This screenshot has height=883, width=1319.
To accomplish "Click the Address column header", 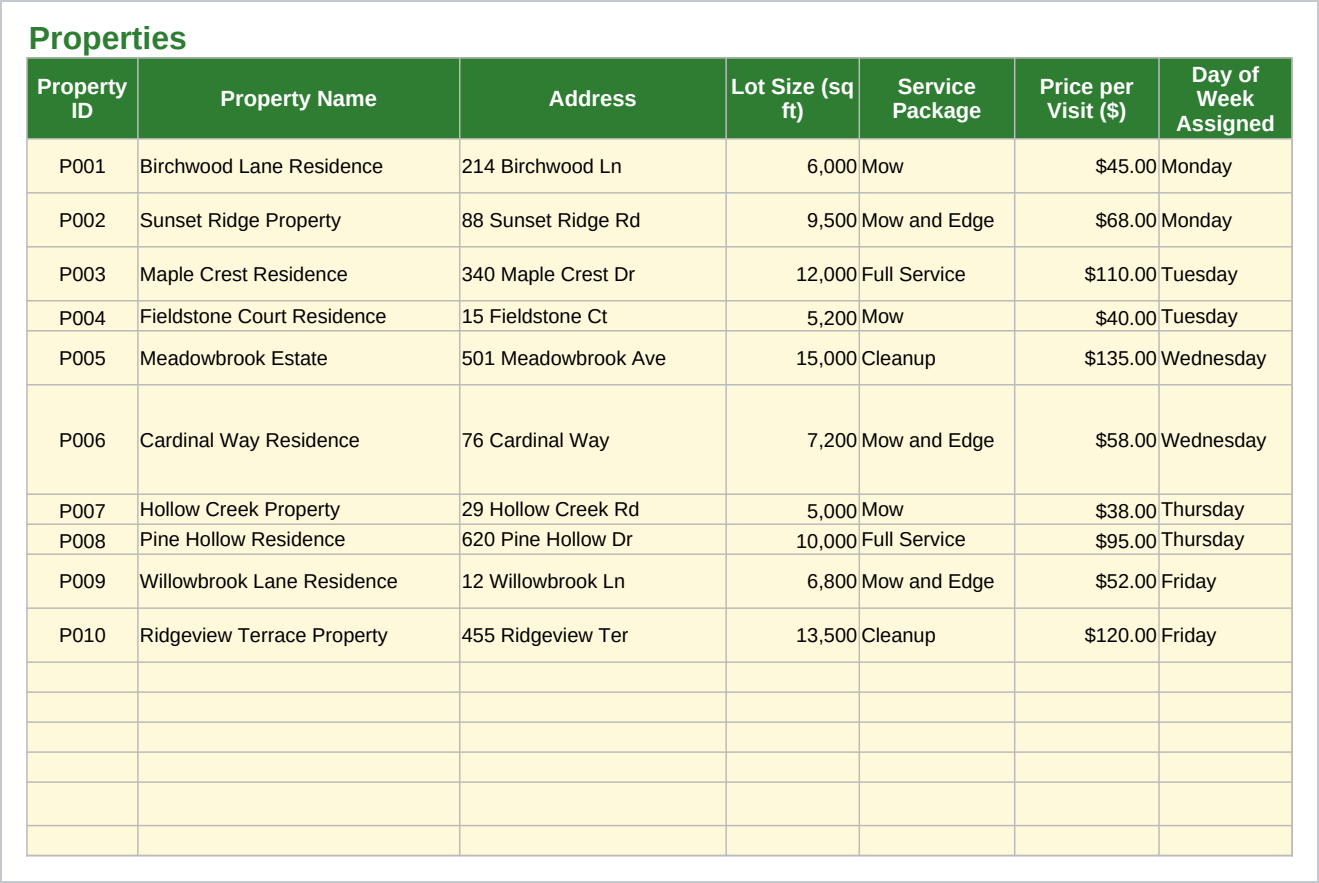I will click(x=593, y=99).
